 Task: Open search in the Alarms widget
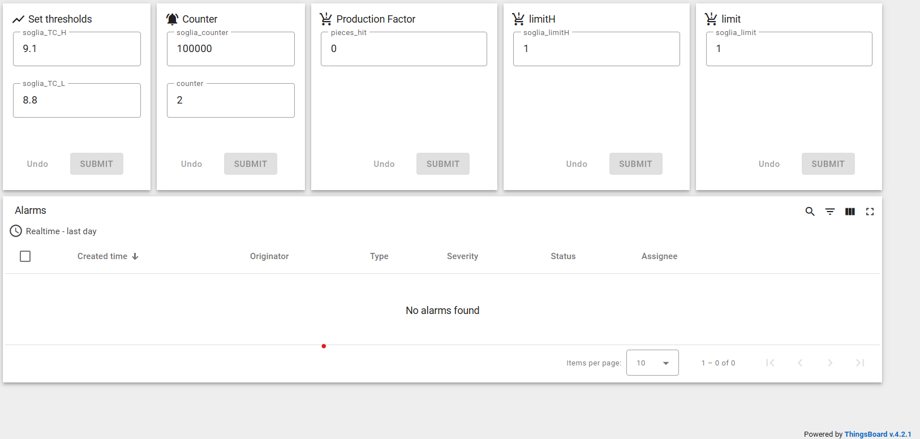pos(810,212)
